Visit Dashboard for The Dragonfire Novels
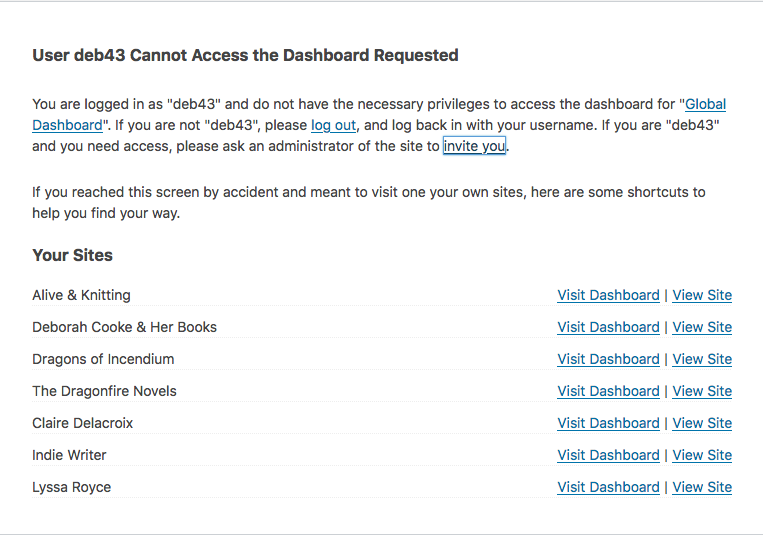 click(x=608, y=391)
